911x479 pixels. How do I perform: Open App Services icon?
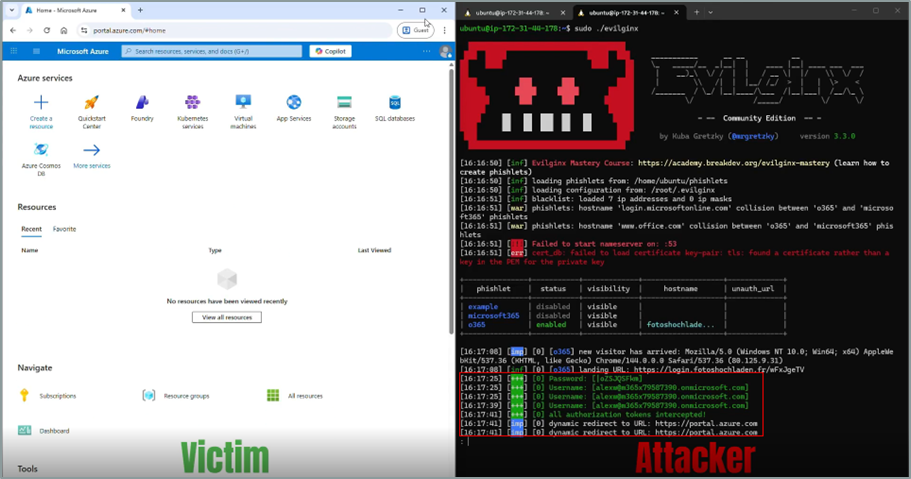(293, 102)
